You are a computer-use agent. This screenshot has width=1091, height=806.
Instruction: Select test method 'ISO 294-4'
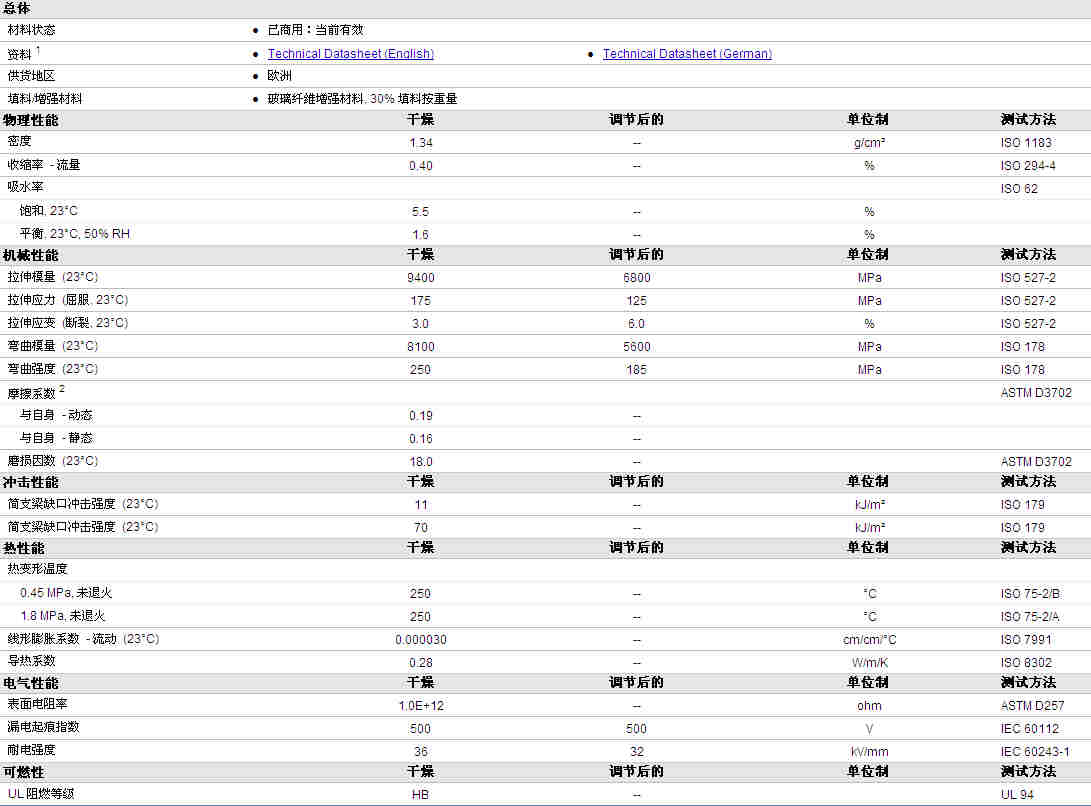pos(1028,166)
